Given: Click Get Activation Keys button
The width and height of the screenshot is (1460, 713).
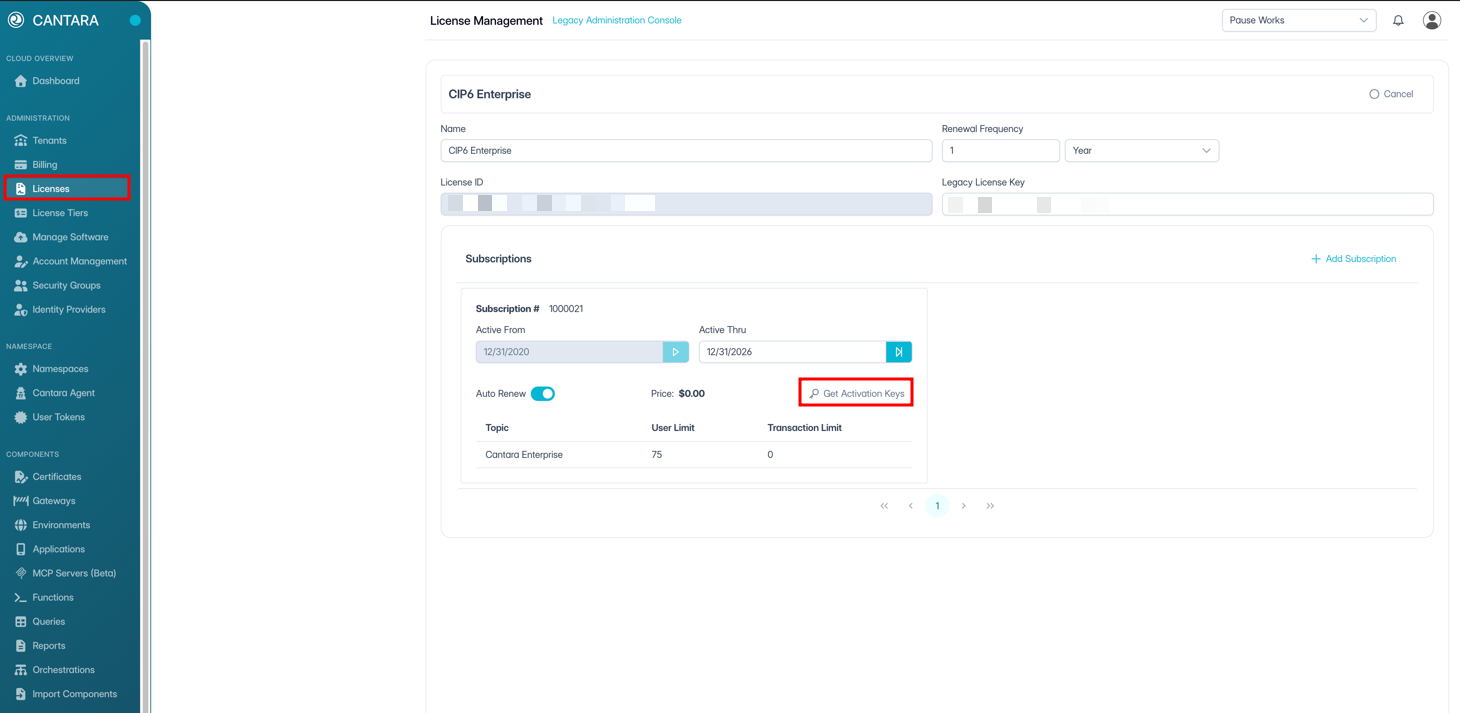Looking at the screenshot, I should tap(856, 393).
